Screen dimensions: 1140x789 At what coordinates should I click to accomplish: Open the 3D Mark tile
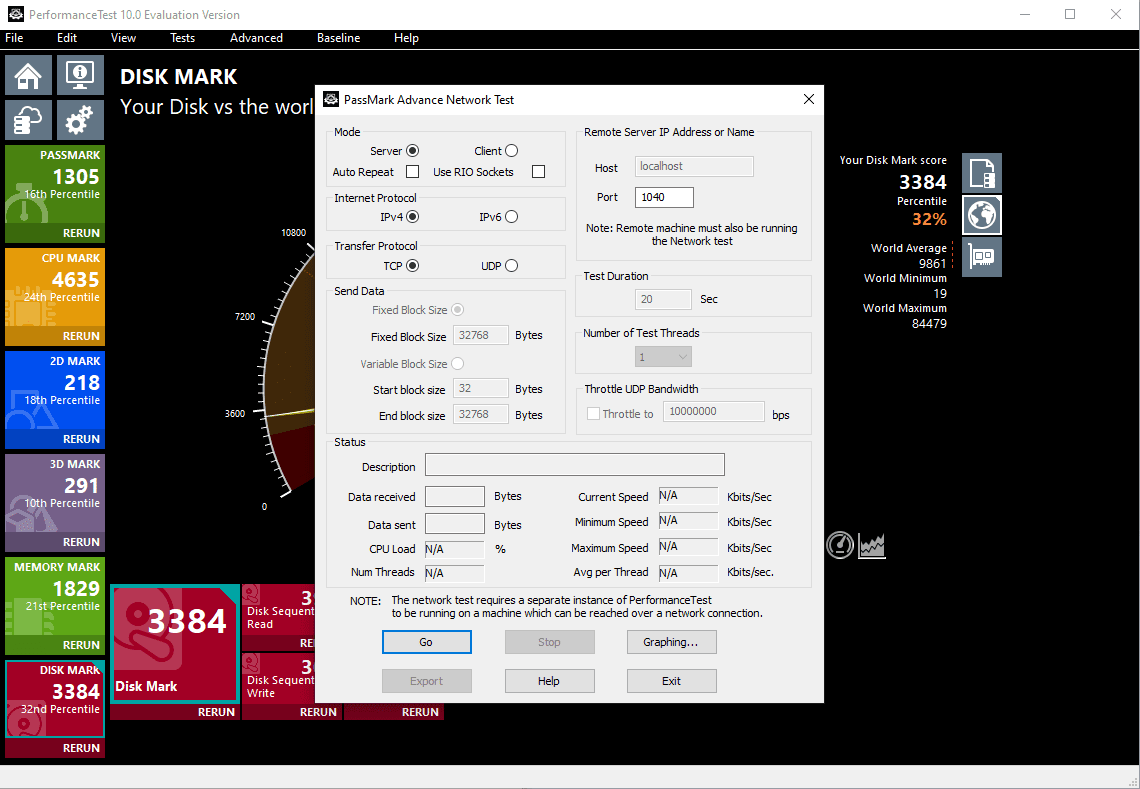point(55,494)
